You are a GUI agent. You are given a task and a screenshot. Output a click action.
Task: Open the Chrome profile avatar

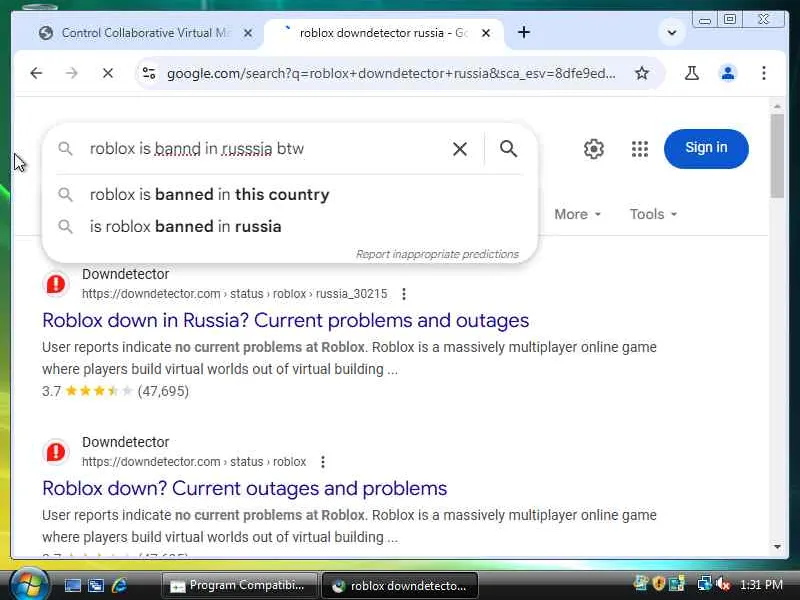[x=728, y=73]
